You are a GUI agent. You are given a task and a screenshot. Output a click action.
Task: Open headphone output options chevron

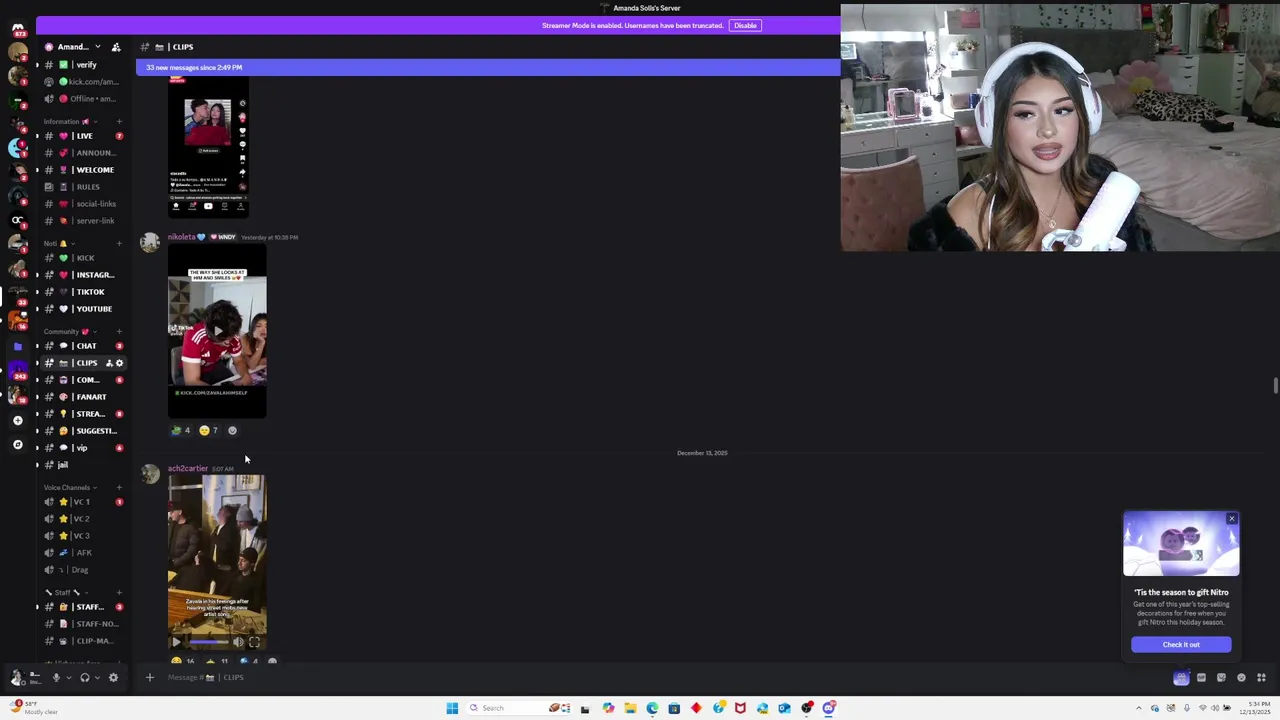click(97, 678)
